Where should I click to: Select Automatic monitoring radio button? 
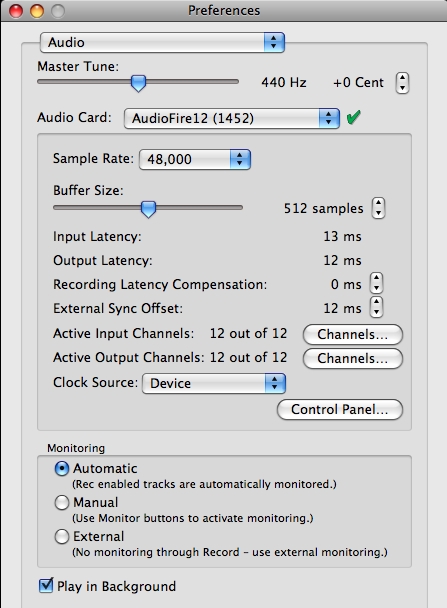pyautogui.click(x=62, y=468)
